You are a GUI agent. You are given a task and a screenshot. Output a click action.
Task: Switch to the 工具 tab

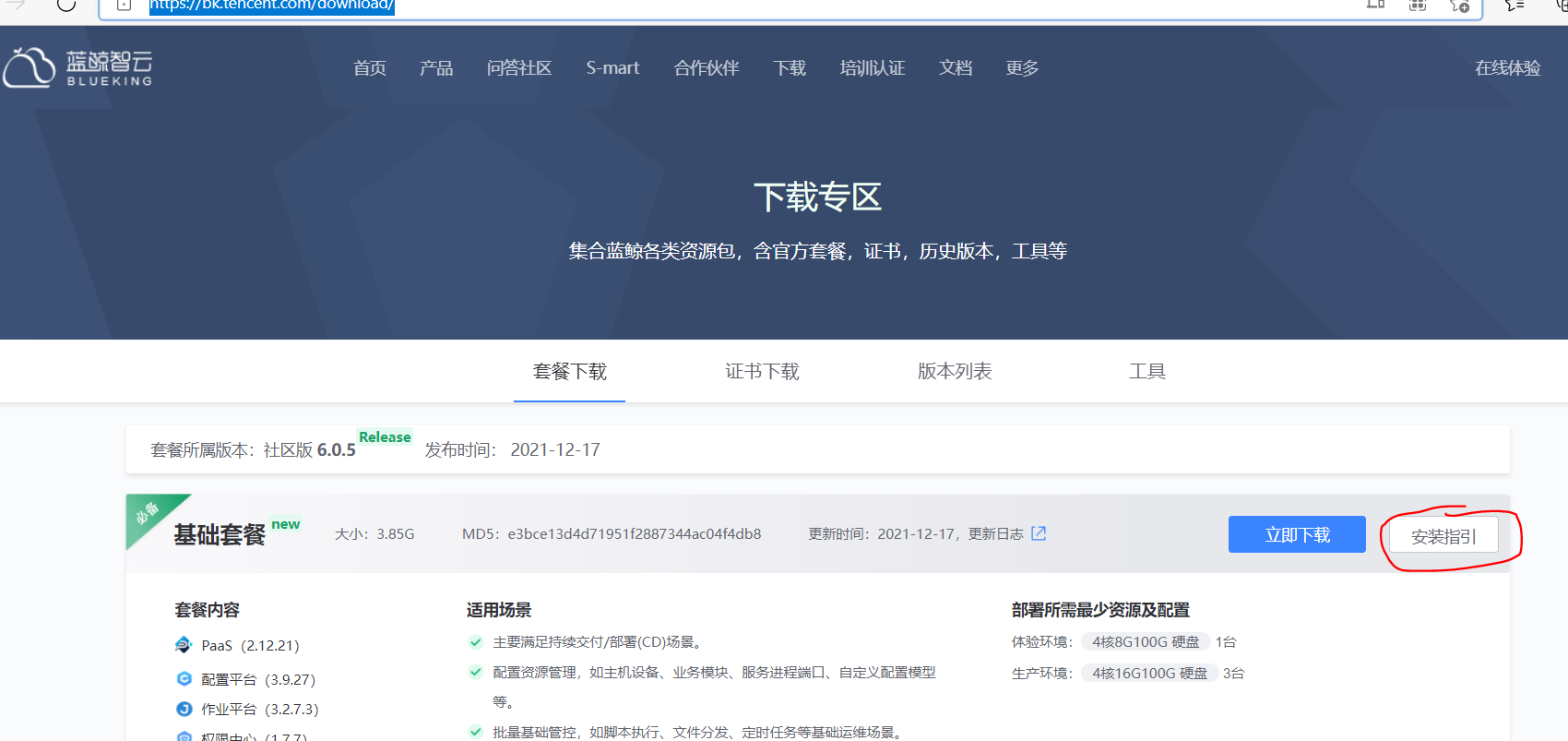click(1147, 371)
